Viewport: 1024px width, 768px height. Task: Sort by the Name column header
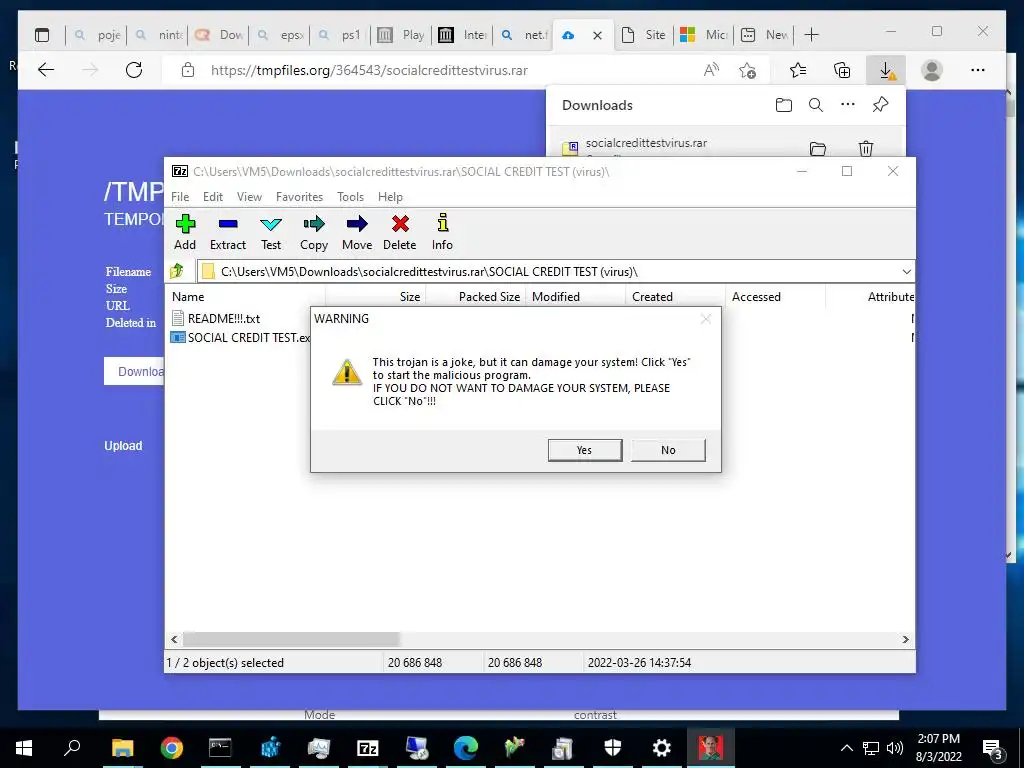tap(246, 296)
